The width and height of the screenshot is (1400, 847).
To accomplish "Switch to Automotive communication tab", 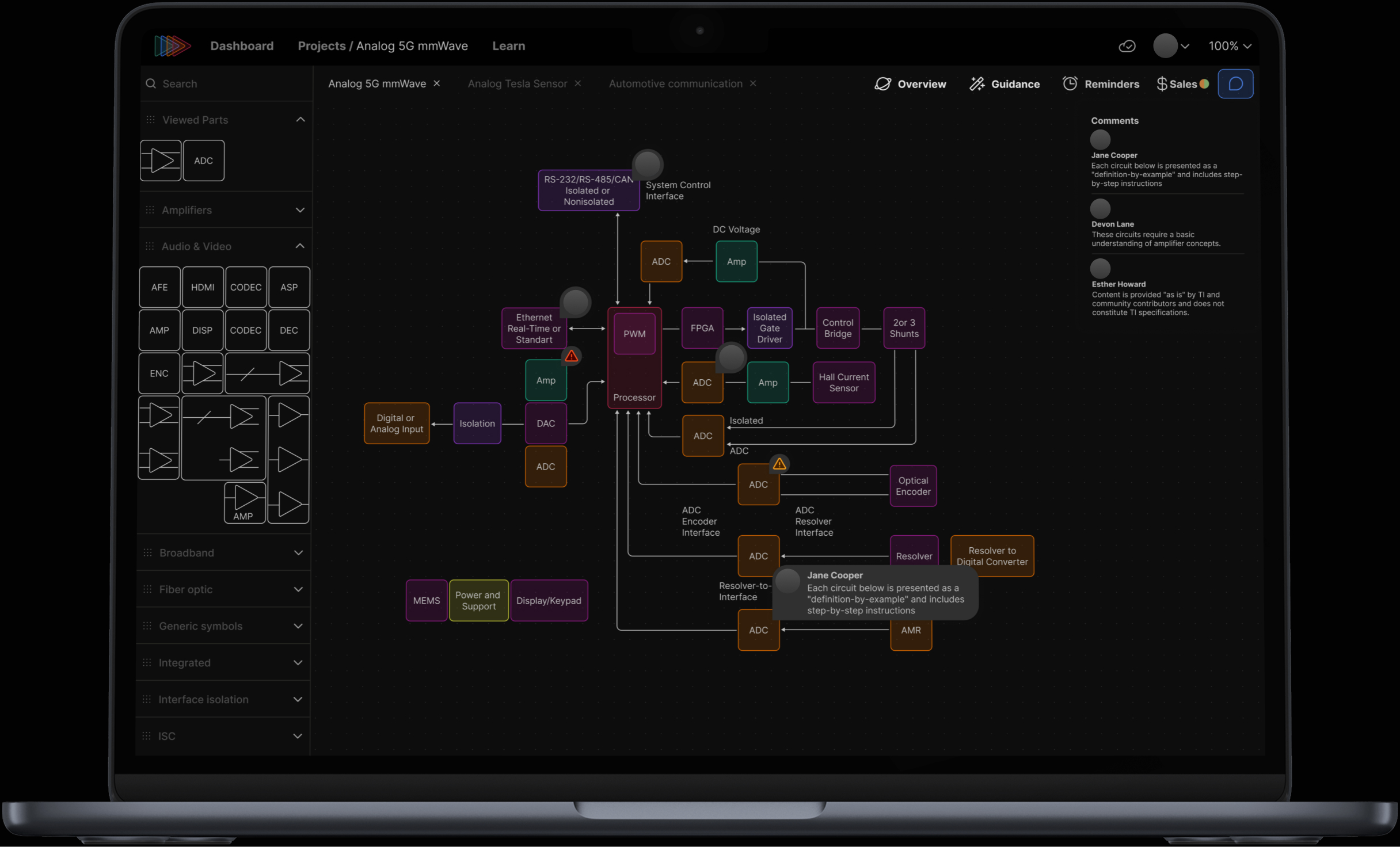I will point(676,84).
